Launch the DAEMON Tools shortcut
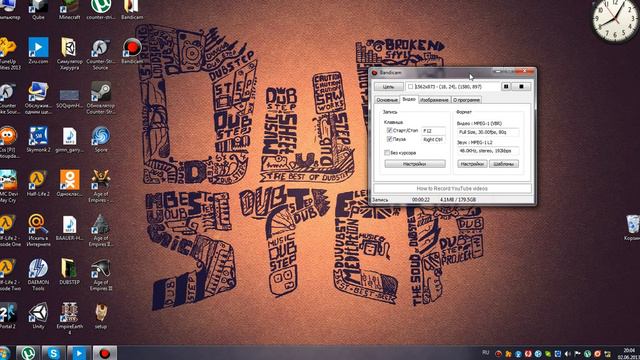 [x=38, y=273]
